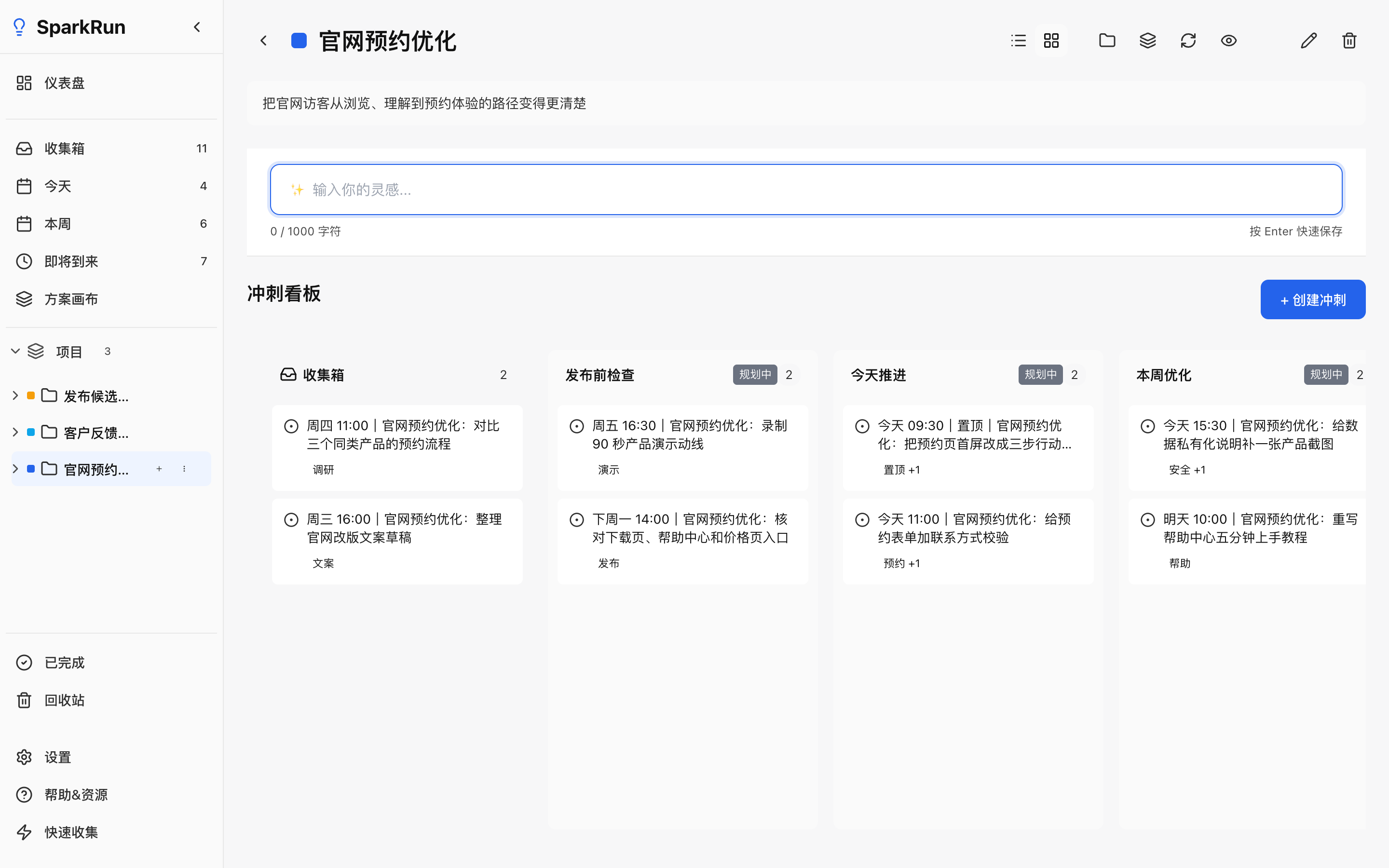Open the folder icon in the header toolbar
This screenshot has height=868, width=1389.
pos(1106,40)
